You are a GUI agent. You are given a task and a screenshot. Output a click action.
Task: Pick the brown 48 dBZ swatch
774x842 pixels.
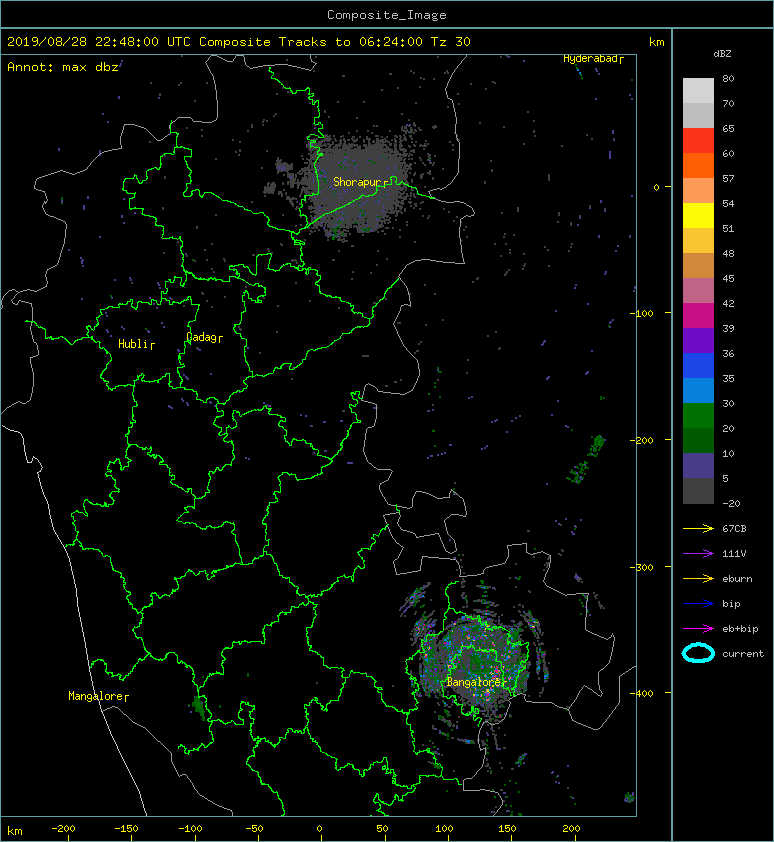pyautogui.click(x=698, y=265)
